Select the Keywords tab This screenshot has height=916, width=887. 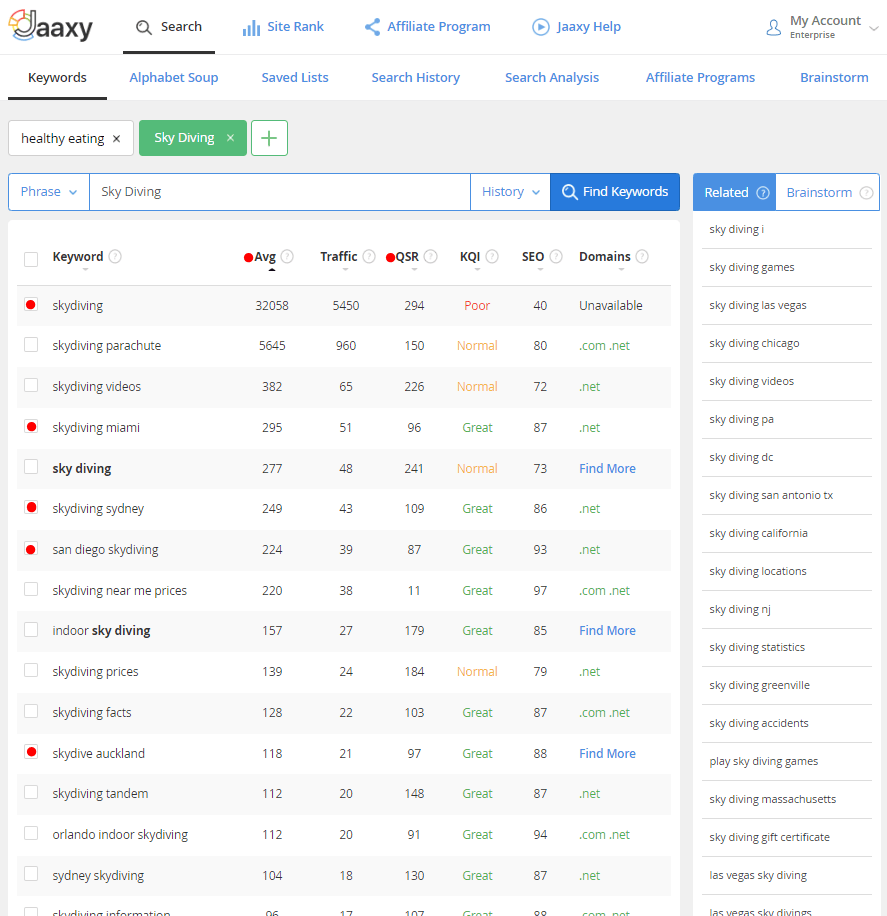click(57, 78)
